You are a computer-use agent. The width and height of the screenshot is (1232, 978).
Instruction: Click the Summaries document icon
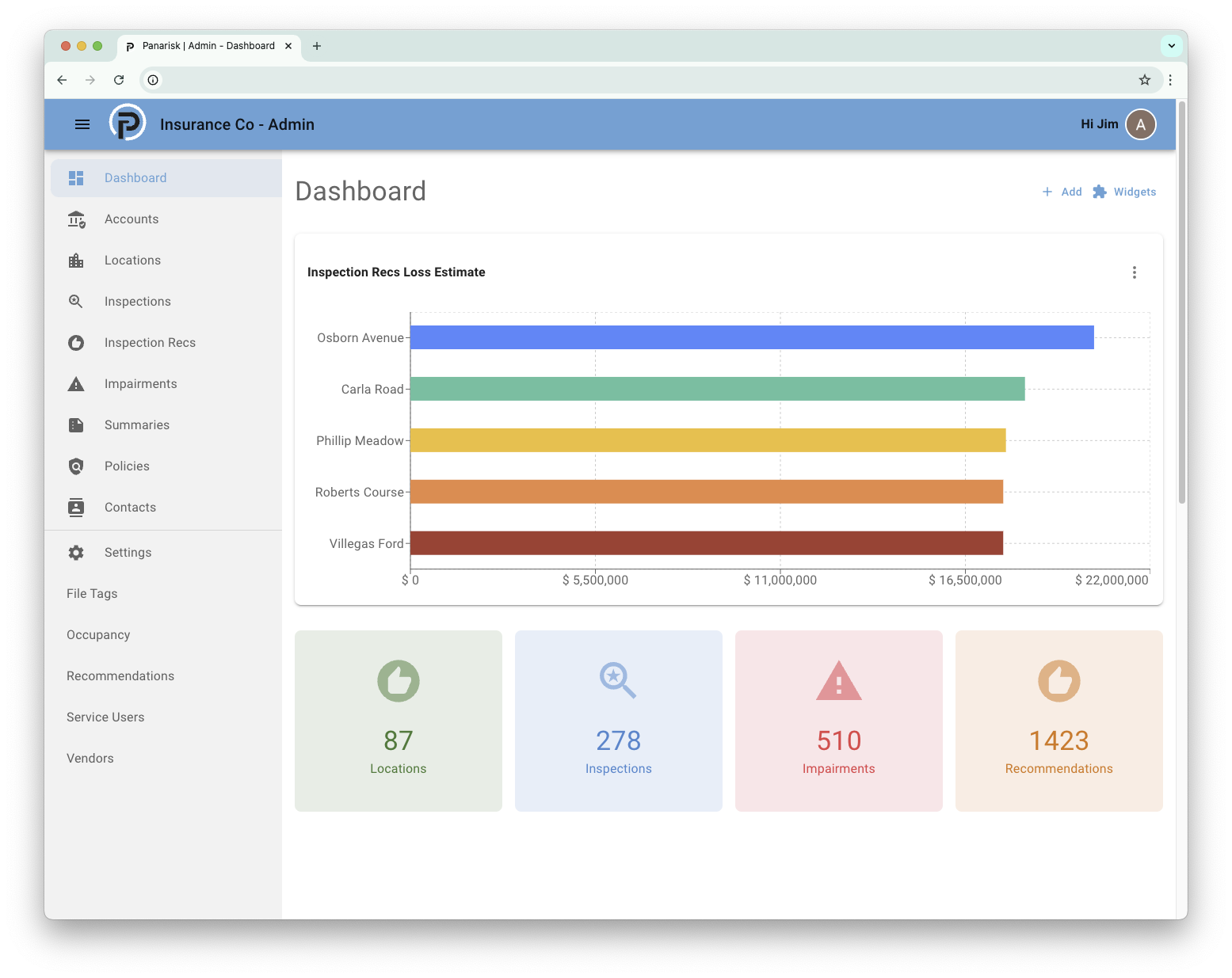click(x=76, y=425)
